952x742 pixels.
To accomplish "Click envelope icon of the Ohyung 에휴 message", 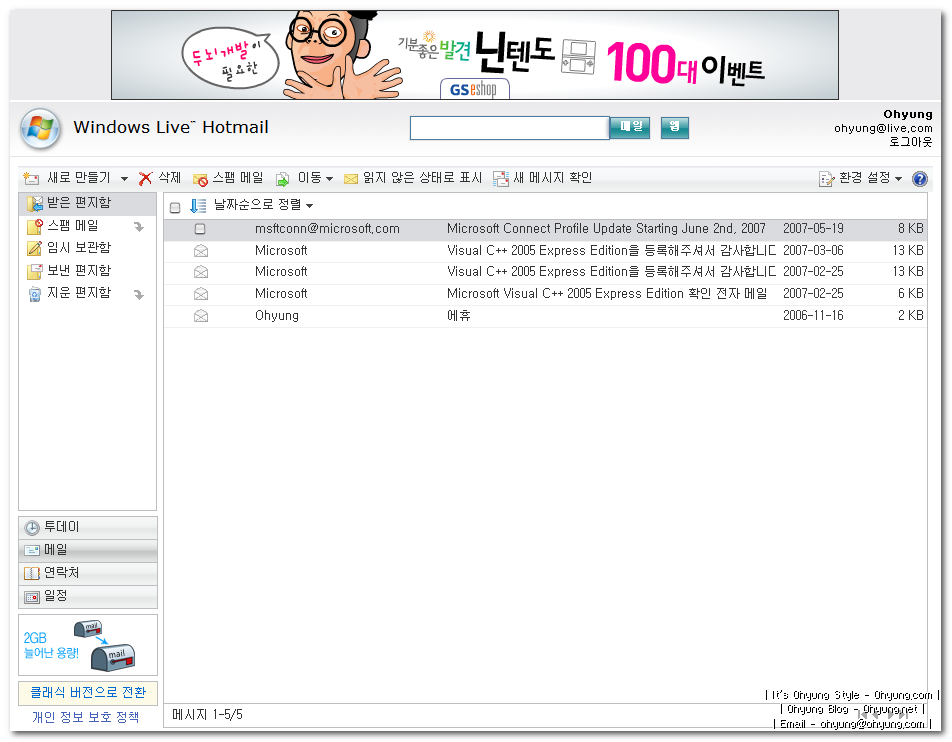I will click(200, 316).
